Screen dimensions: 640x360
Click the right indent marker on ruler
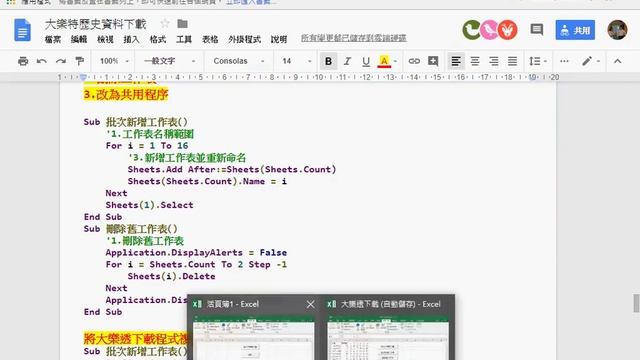(533, 77)
